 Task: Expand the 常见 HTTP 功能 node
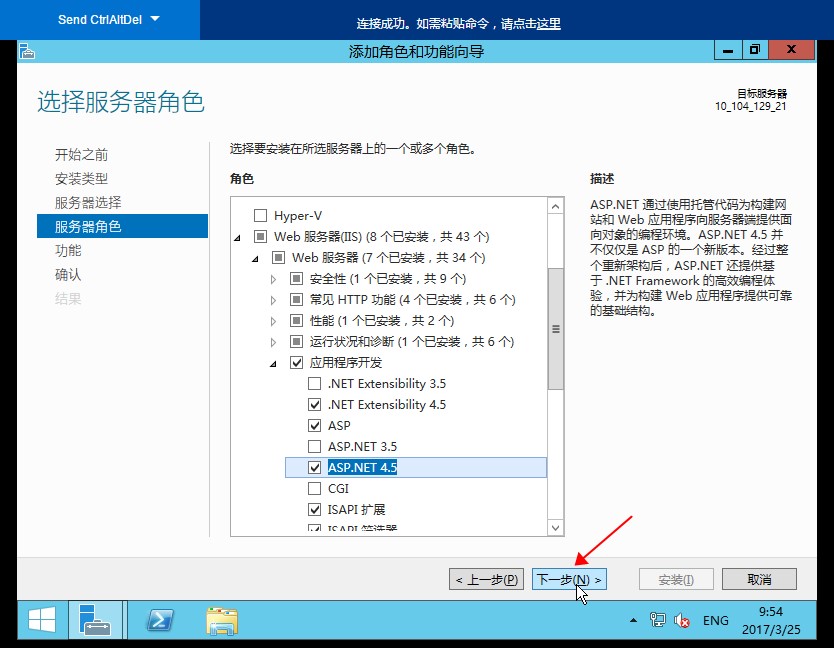point(273,300)
